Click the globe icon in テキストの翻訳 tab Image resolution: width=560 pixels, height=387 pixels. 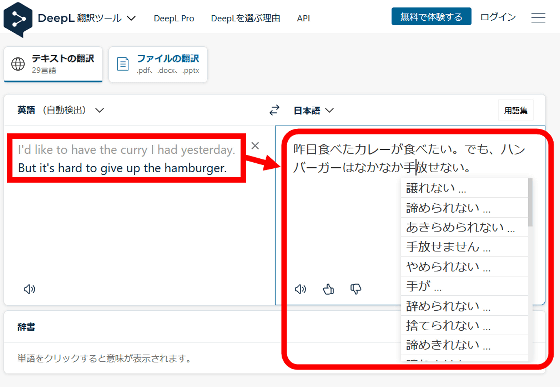[x=18, y=64]
